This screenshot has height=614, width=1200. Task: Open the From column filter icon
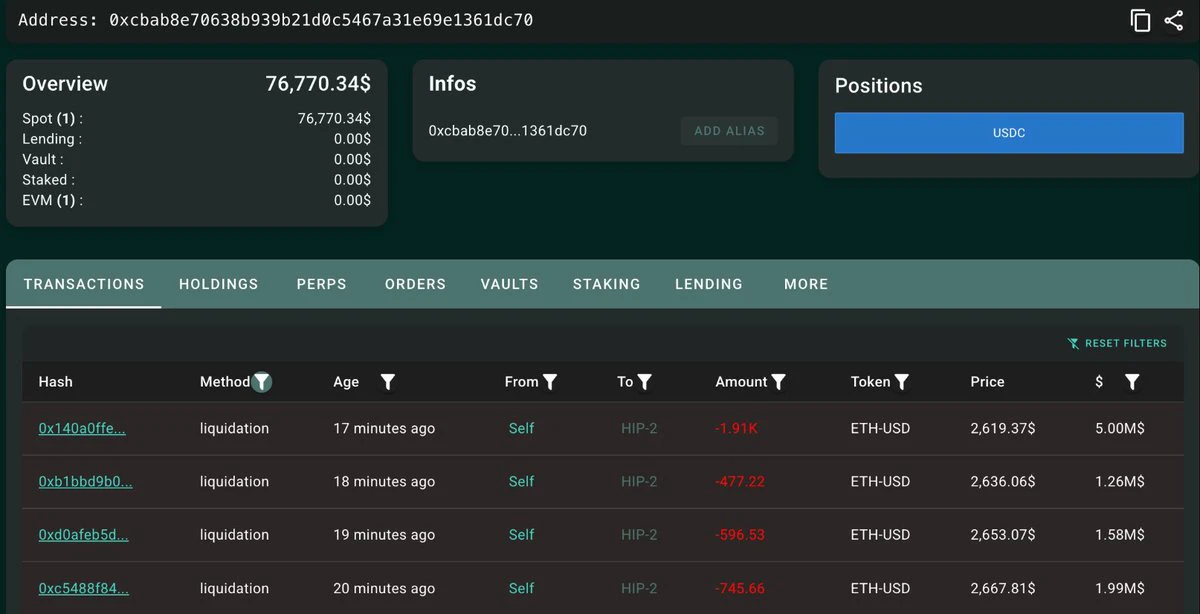(550, 381)
